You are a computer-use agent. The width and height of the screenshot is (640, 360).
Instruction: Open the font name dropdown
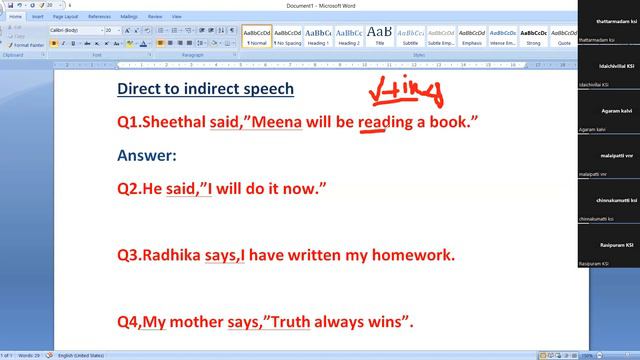[x=102, y=30]
